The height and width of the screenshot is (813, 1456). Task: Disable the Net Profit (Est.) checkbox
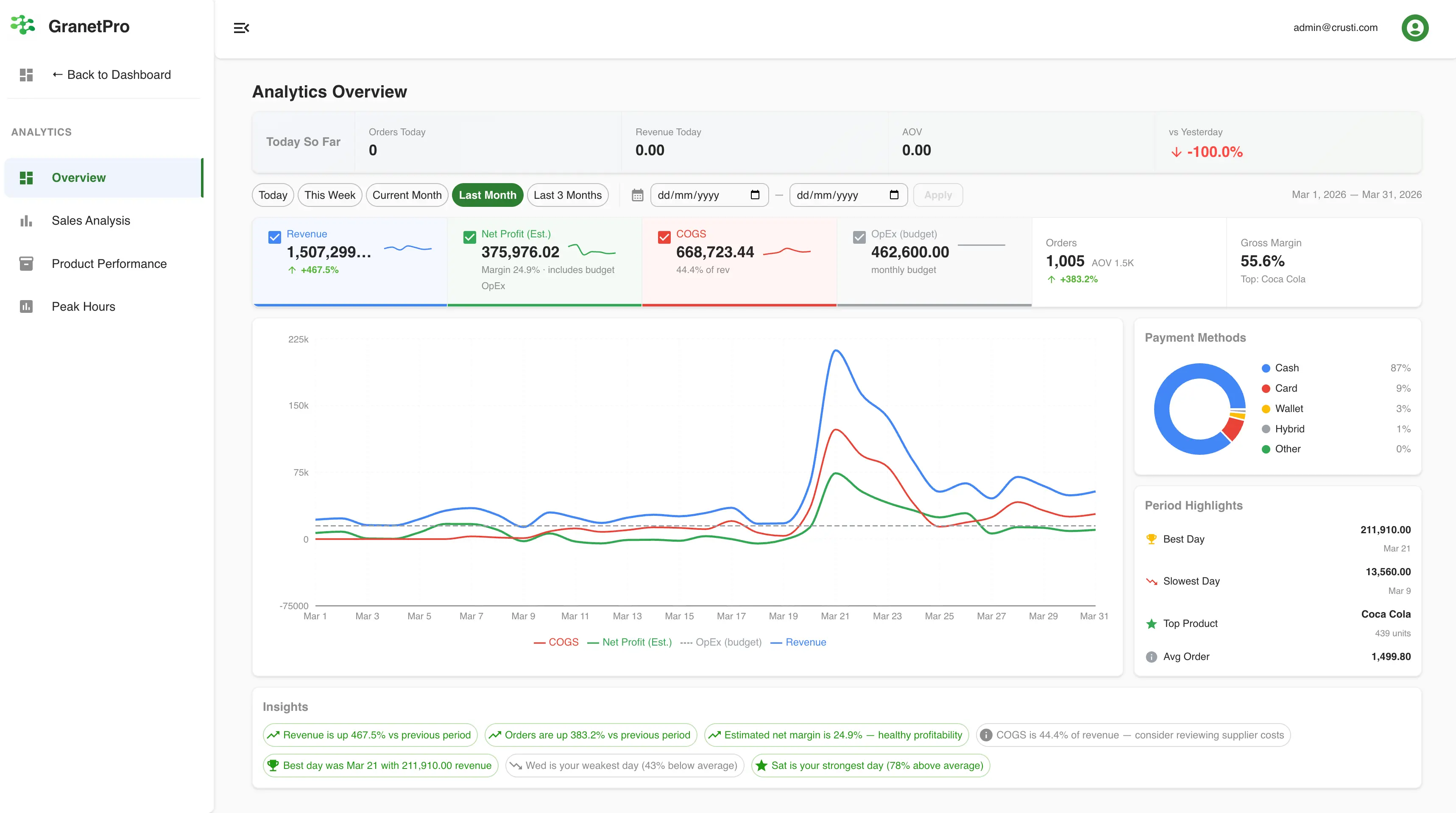(469, 237)
